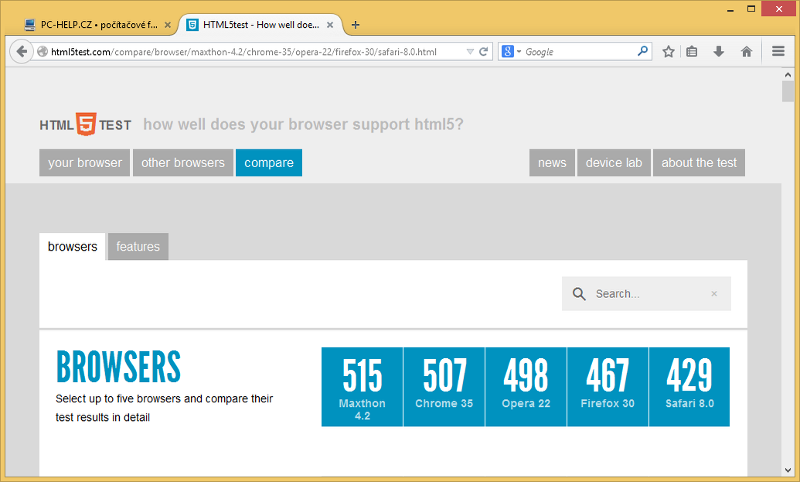The width and height of the screenshot is (800, 482).
Task: Click the address bar URL
Action: (244, 52)
